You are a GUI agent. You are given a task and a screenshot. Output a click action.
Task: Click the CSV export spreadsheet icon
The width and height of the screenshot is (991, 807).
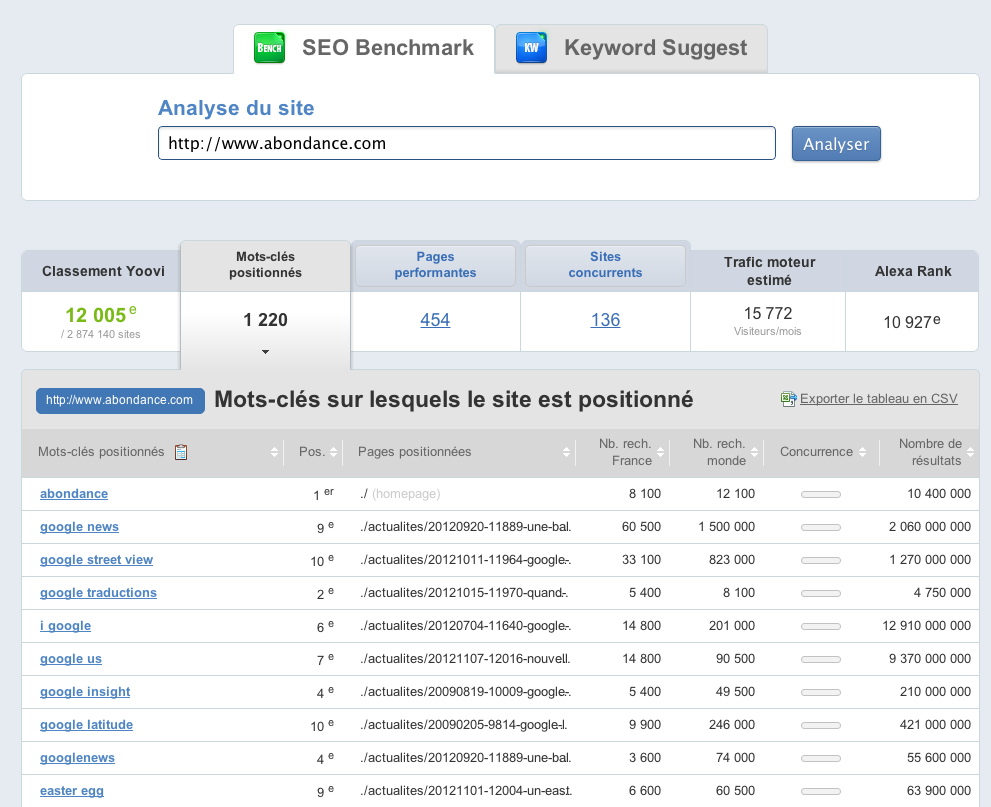click(x=788, y=399)
